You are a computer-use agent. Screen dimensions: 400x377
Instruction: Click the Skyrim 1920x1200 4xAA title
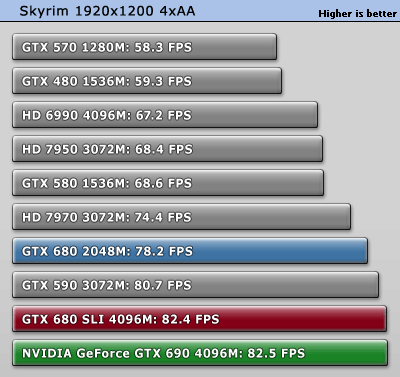pyautogui.click(x=107, y=11)
